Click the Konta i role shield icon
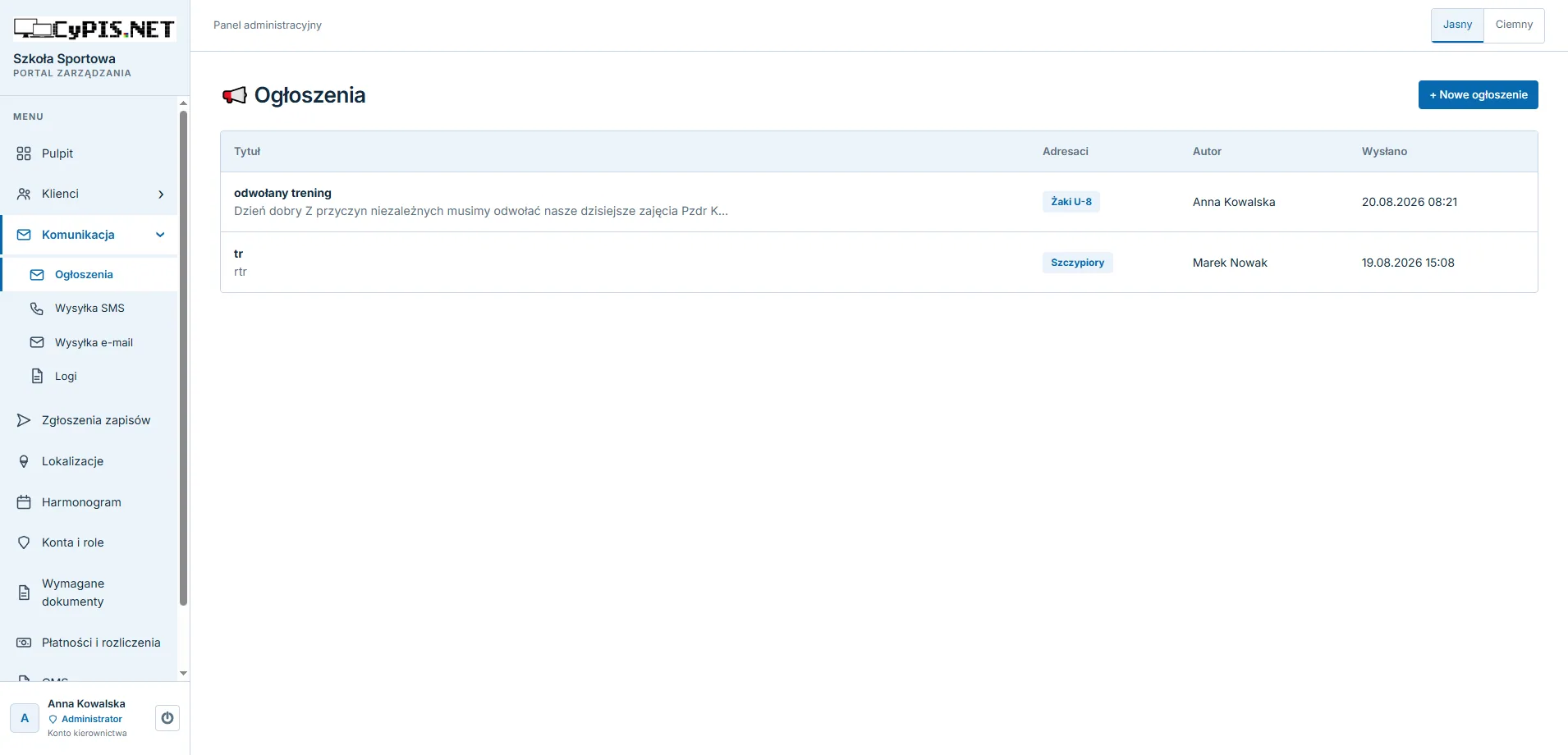This screenshot has width=1568, height=755. pos(24,542)
